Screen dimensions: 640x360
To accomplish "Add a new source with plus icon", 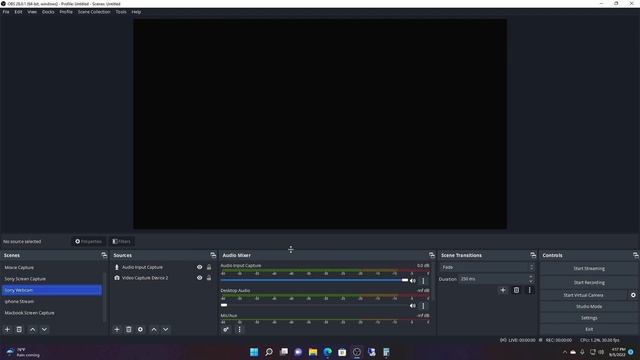I will (x=117, y=329).
